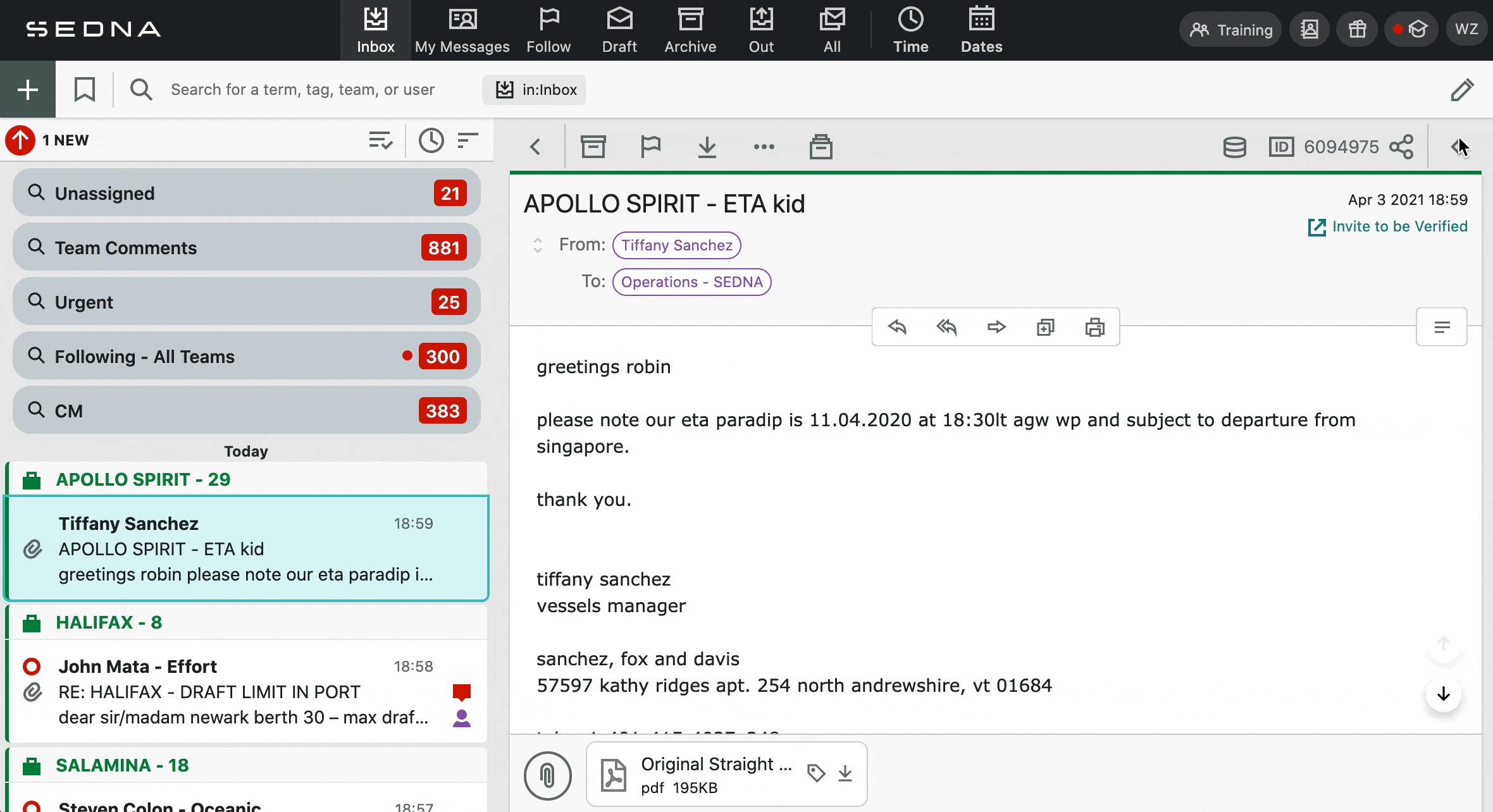This screenshot has height=812, width=1493.
Task: Expand the HALIFAX - 8 group
Action: click(247, 622)
